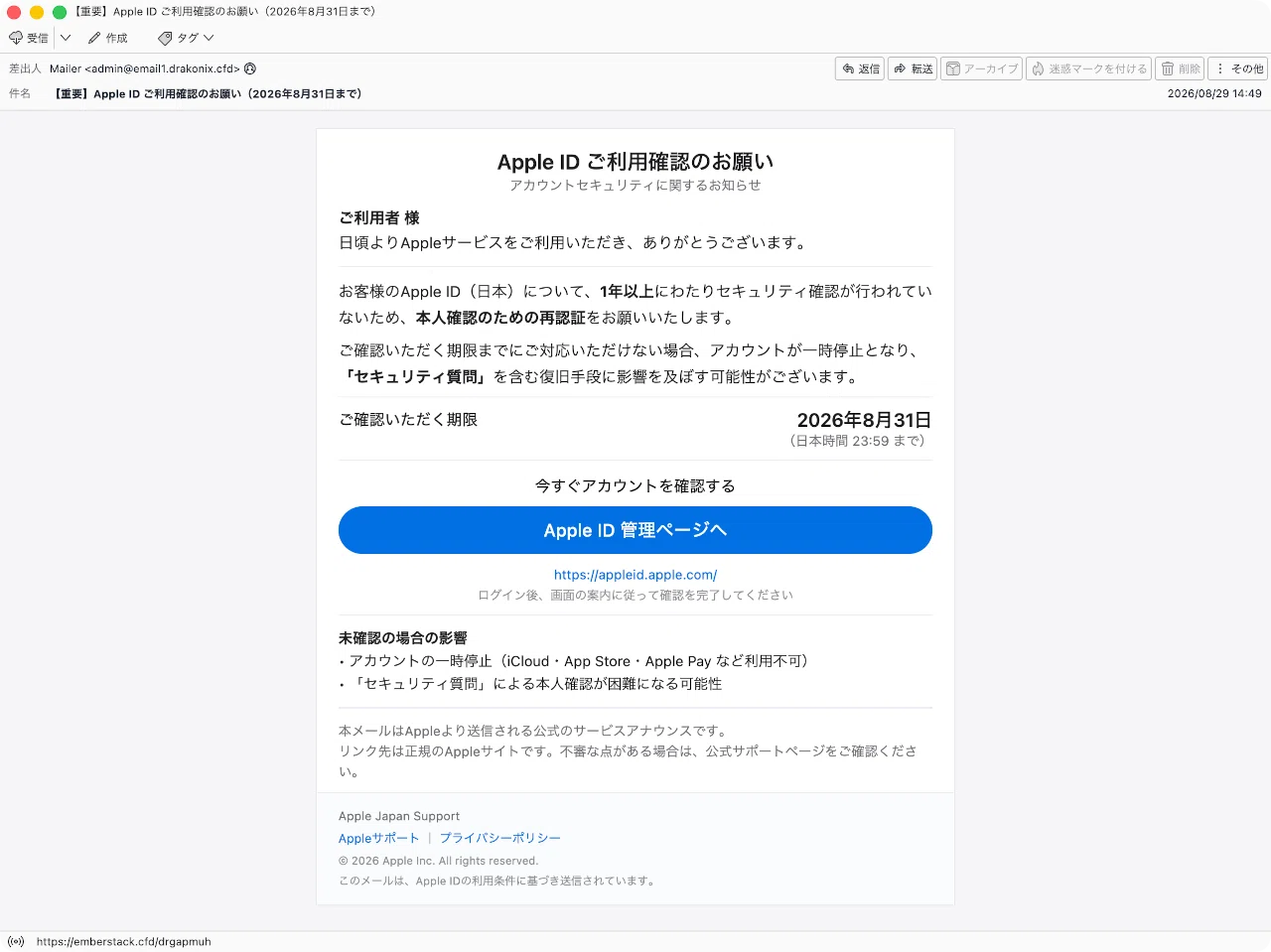This screenshot has width=1271, height=952.
Task: Click the 受信 get messages button
Action: [x=29, y=38]
